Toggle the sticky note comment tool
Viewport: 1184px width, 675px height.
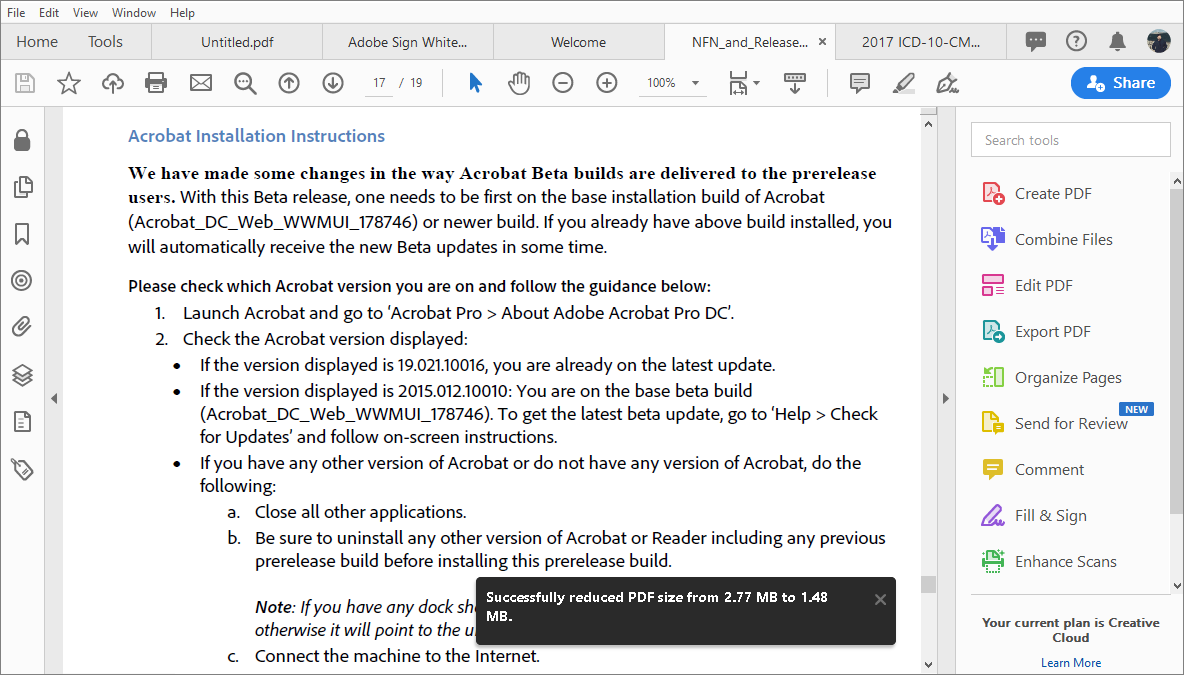(859, 83)
